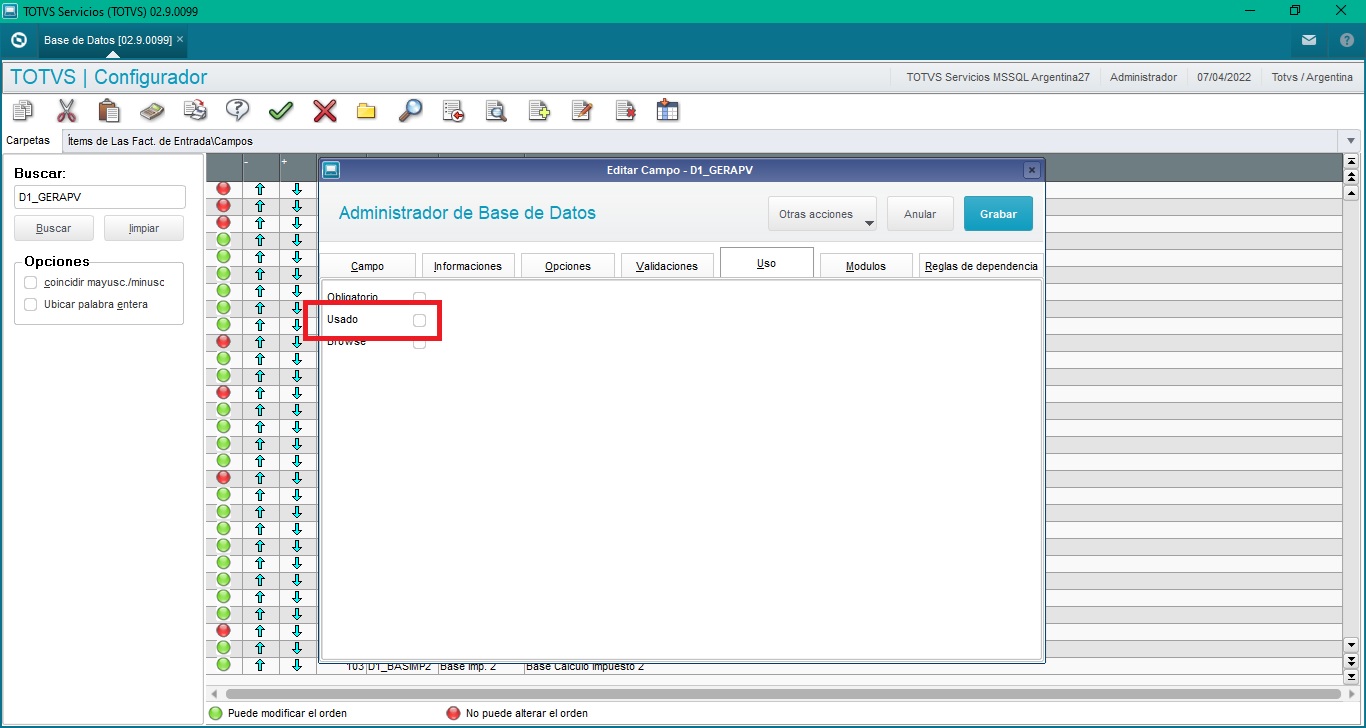
Task: Select the Uso tab
Action: 767,263
